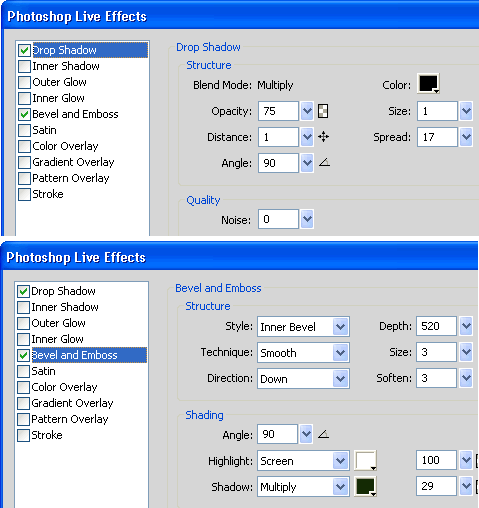Viewport: 479px width, 508px height.
Task: Click the Drop Shadow Angle field showing 90
Action: (278, 163)
